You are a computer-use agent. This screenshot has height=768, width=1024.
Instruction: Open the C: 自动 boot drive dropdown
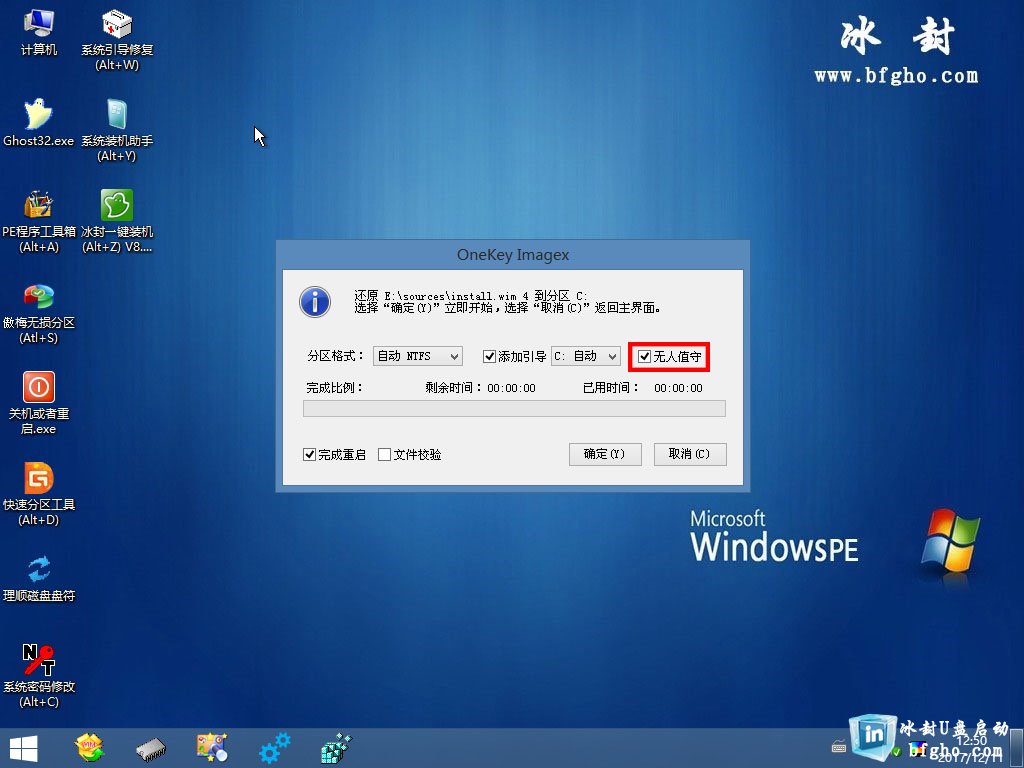tap(586, 357)
